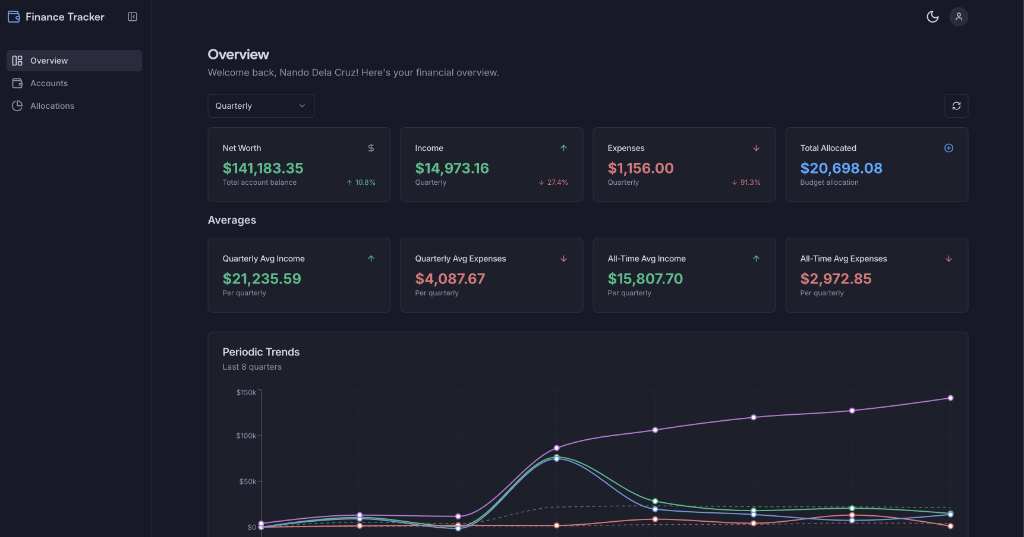Click the $2,972.85 all-time average expenses
1024x537 pixels.
836,279
